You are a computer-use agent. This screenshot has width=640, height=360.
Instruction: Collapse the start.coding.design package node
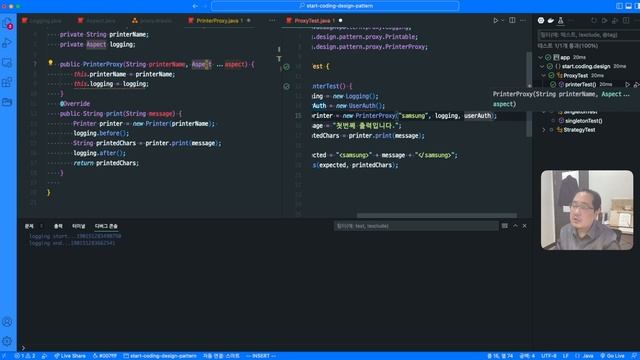(542, 67)
